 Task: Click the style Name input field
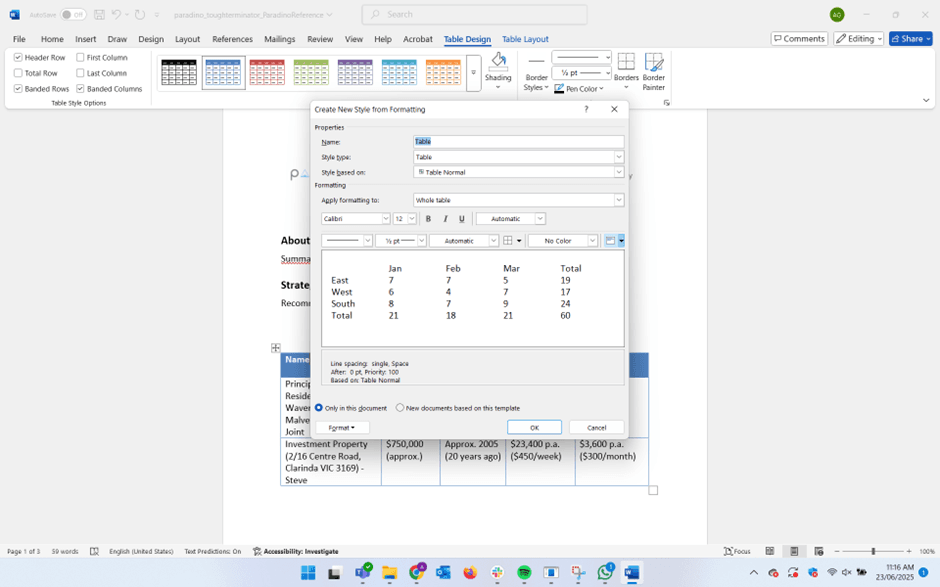click(519, 141)
